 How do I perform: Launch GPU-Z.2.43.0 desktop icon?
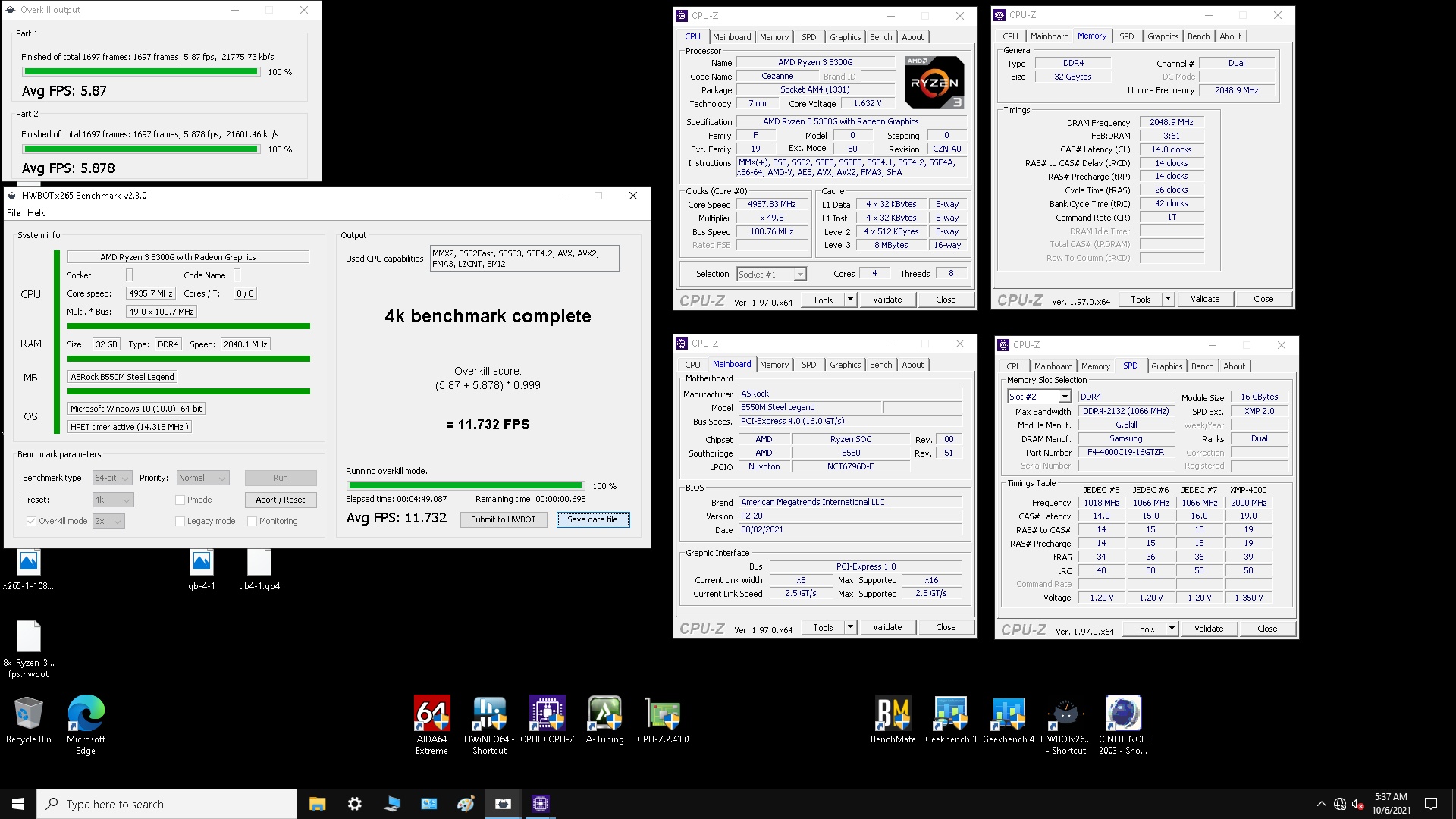click(x=663, y=719)
